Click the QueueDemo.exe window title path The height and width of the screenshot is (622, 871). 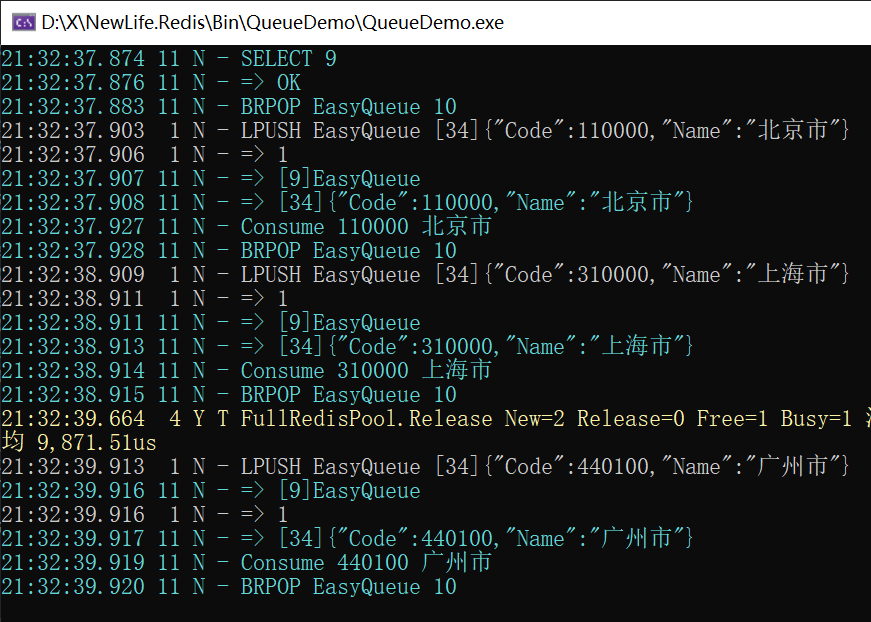click(x=272, y=22)
